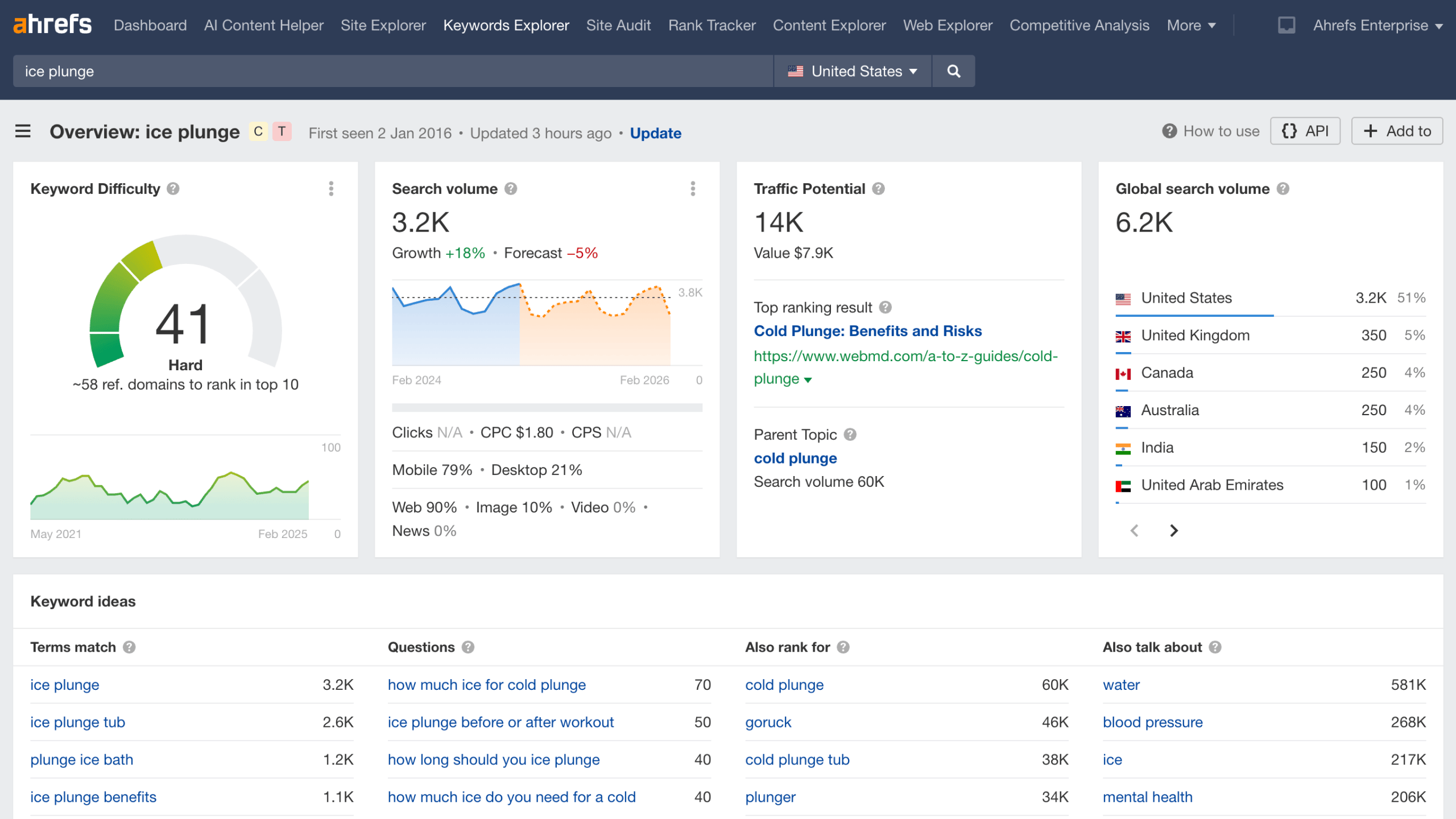Click the monitor icon near Ahrefs Enterprise

(1286, 25)
